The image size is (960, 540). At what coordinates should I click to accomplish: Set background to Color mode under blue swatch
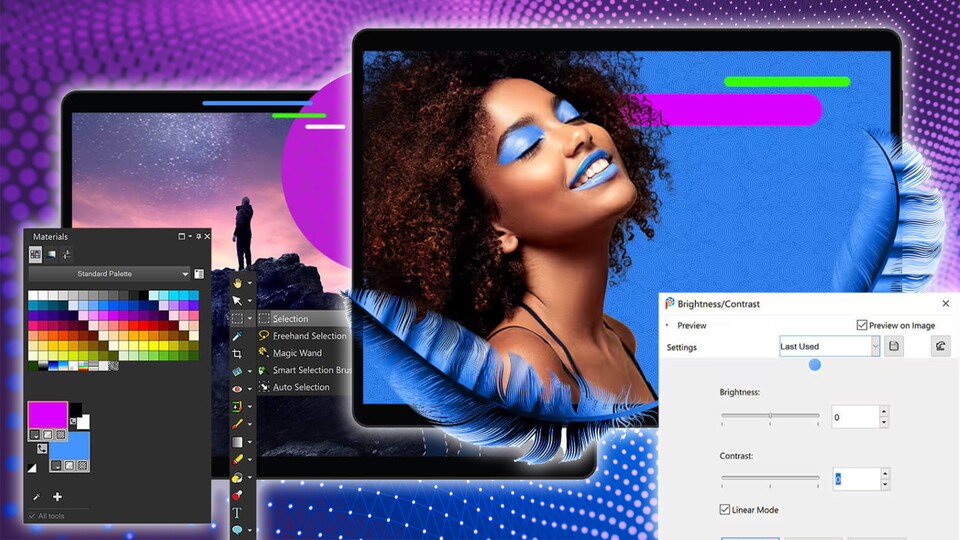pyautogui.click(x=56, y=466)
